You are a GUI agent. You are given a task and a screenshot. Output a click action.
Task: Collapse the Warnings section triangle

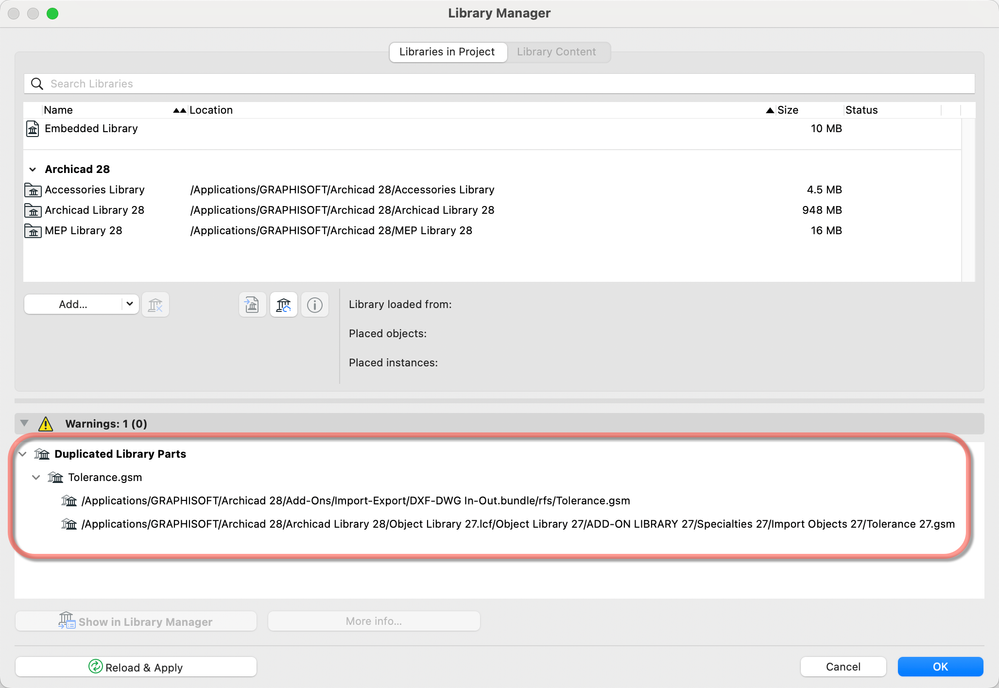[x=24, y=423]
